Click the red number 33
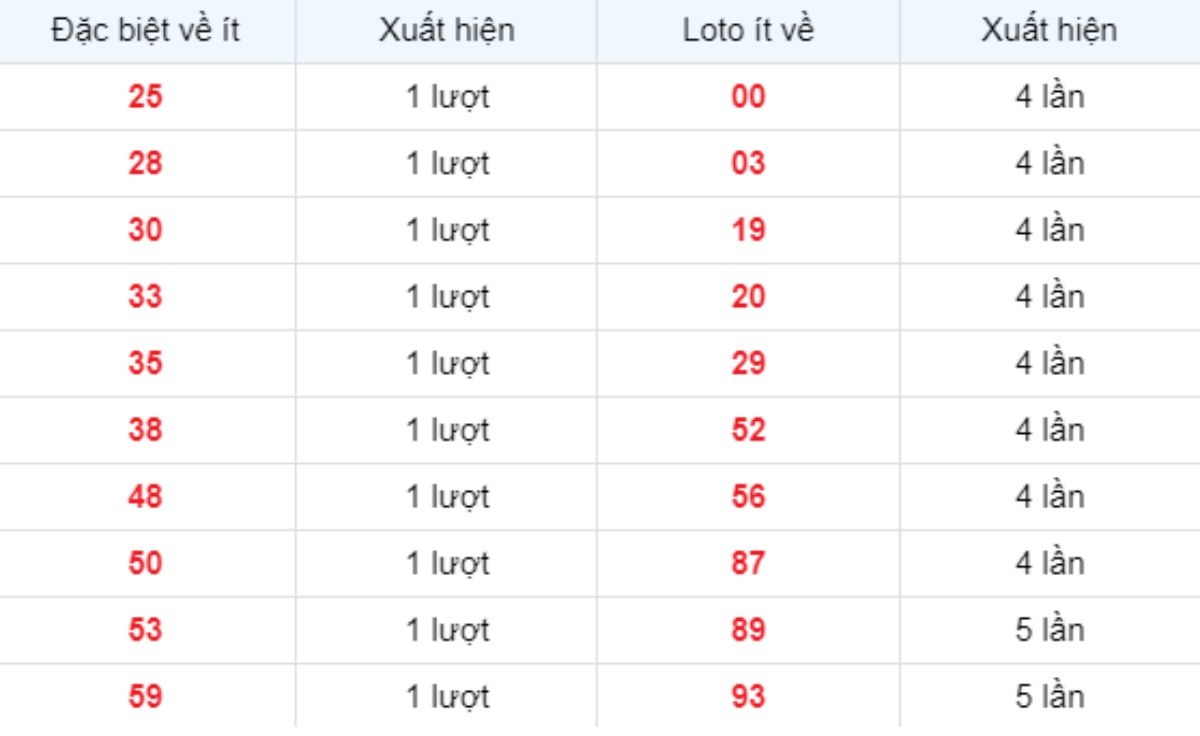Viewport: 1200px width, 736px height. [145, 298]
